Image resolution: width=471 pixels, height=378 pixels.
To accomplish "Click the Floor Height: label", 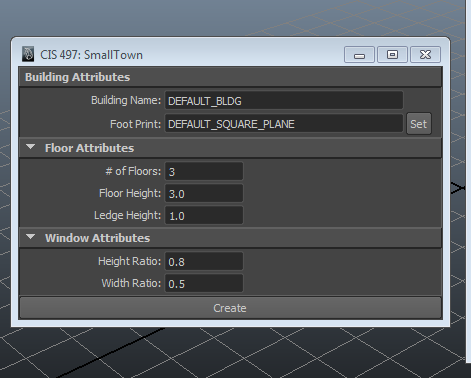I will pos(130,193).
